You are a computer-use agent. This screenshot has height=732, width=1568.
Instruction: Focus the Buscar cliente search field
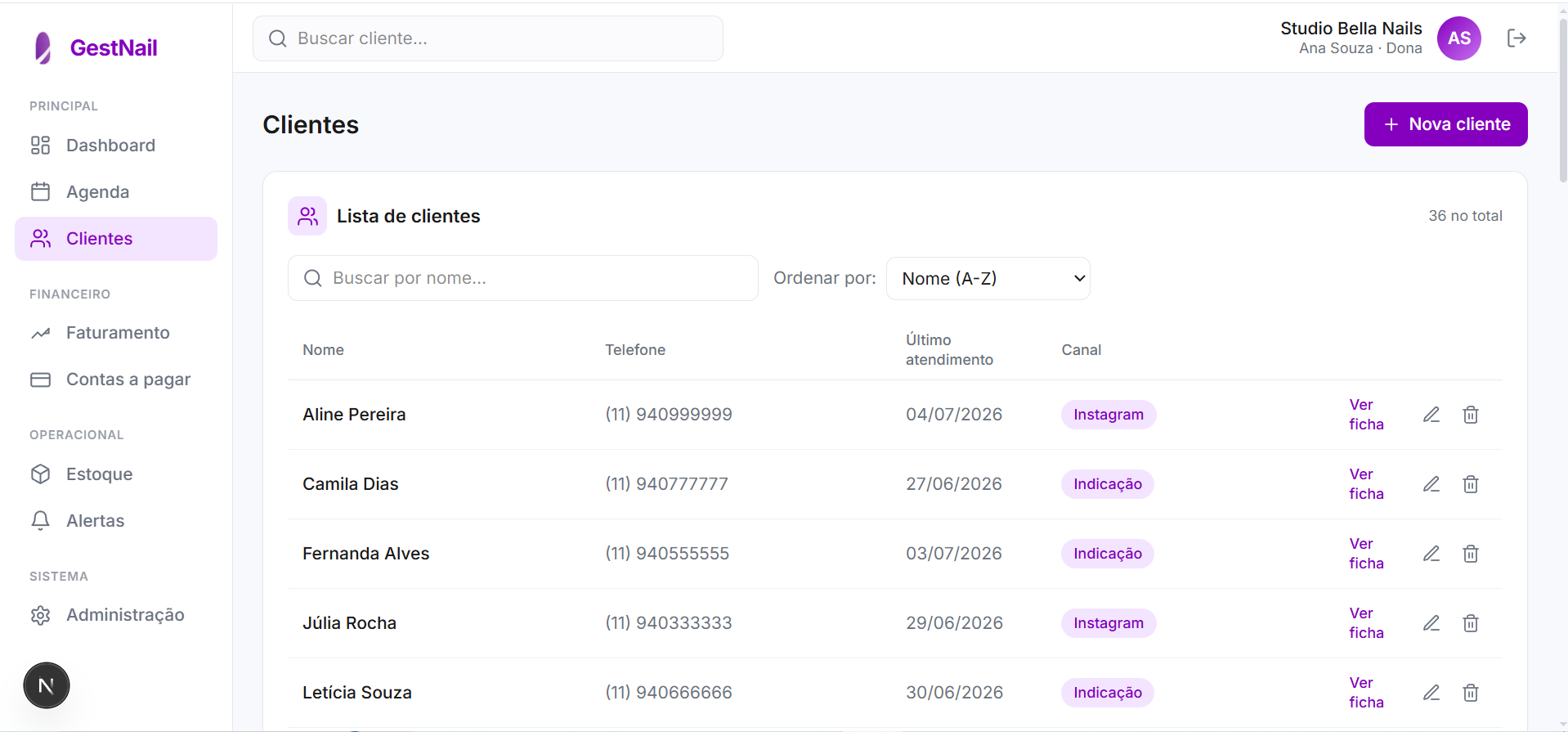coord(488,38)
